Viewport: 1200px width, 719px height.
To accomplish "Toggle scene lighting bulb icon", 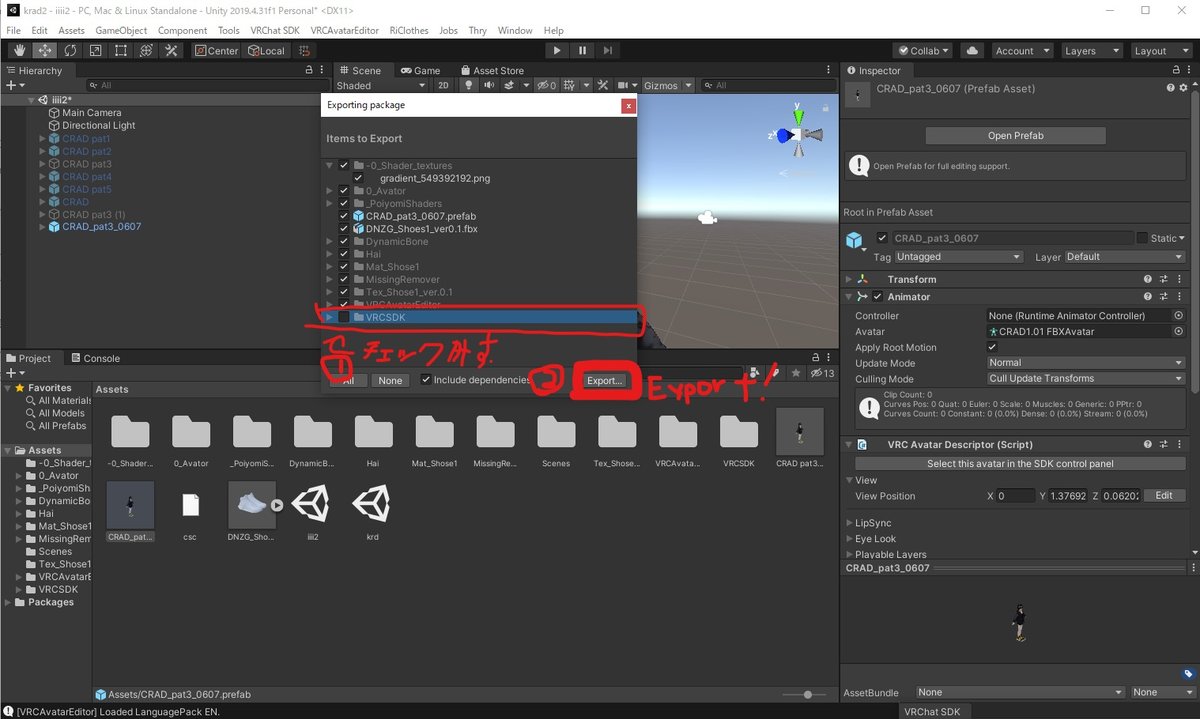I will pyautogui.click(x=468, y=85).
